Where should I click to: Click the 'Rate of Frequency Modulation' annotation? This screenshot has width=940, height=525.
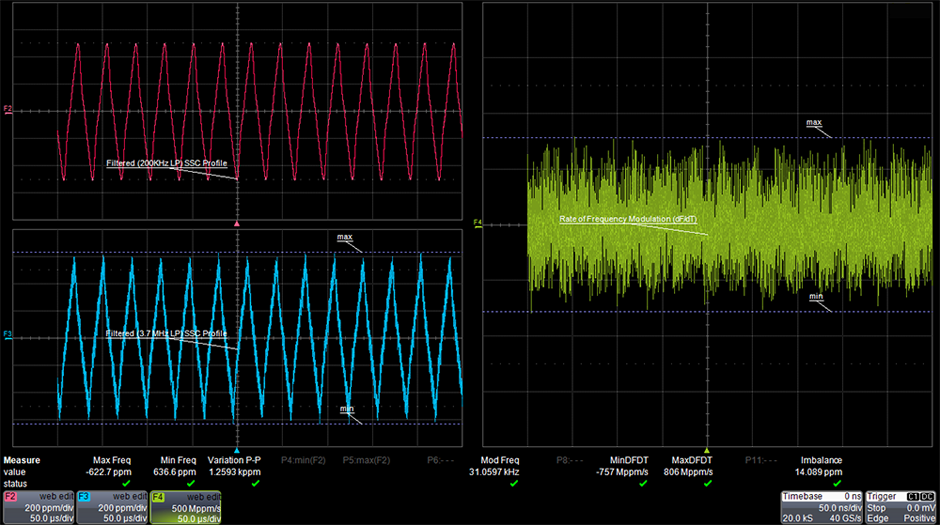616,218
